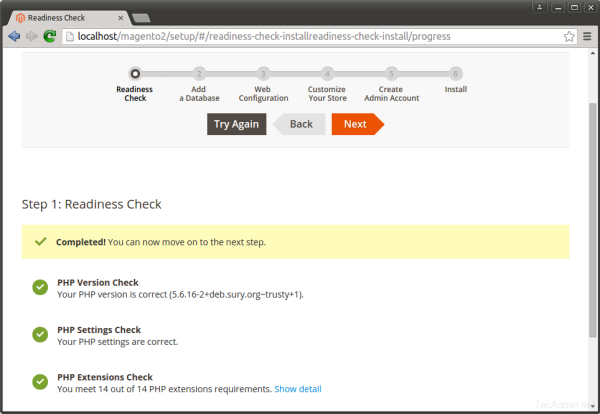Open the Chrome hamburger menu
Image resolution: width=600 pixels, height=414 pixels.
[587, 36]
